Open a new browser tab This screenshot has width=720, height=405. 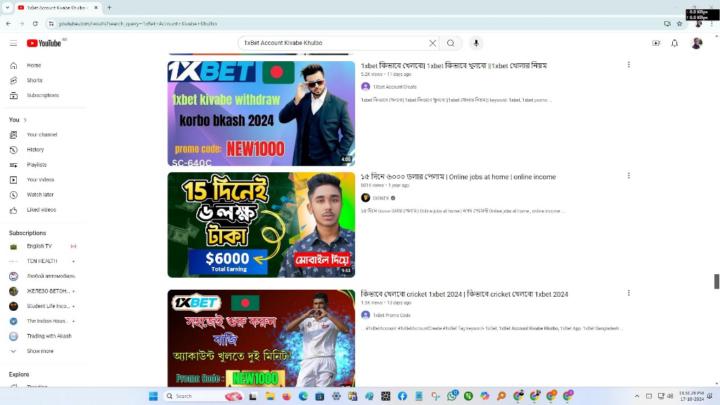pyautogui.click(x=109, y=8)
